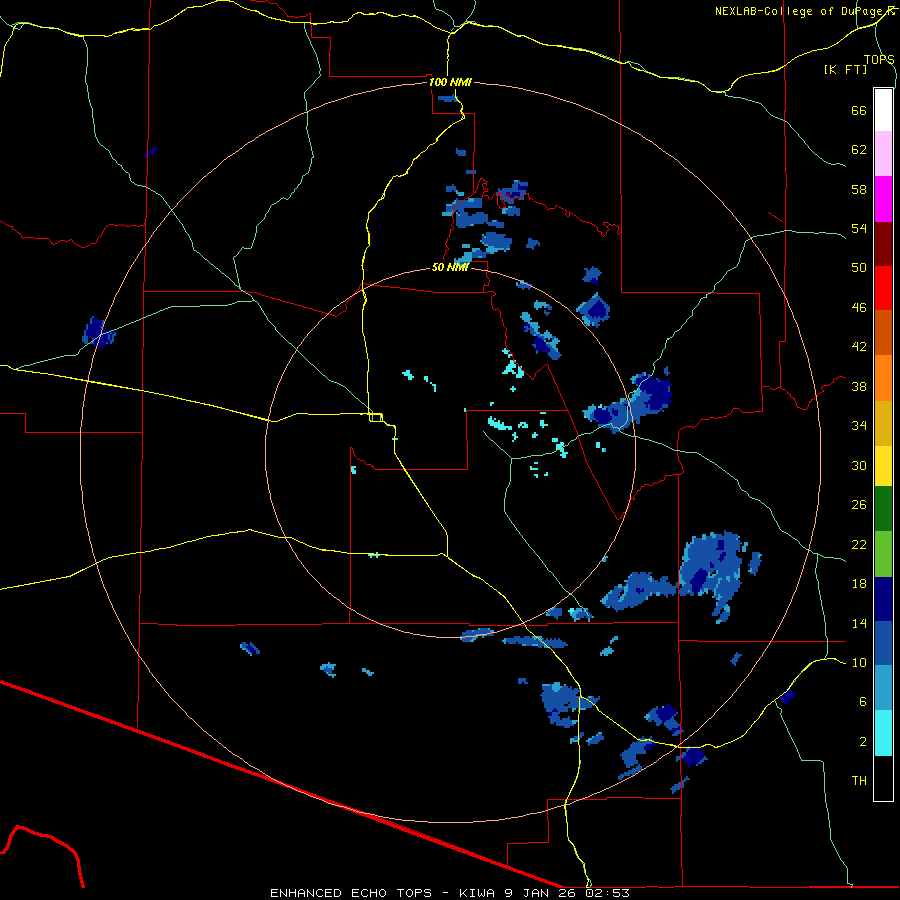
Task: Click the magenta legend color band
Action: coord(883,199)
